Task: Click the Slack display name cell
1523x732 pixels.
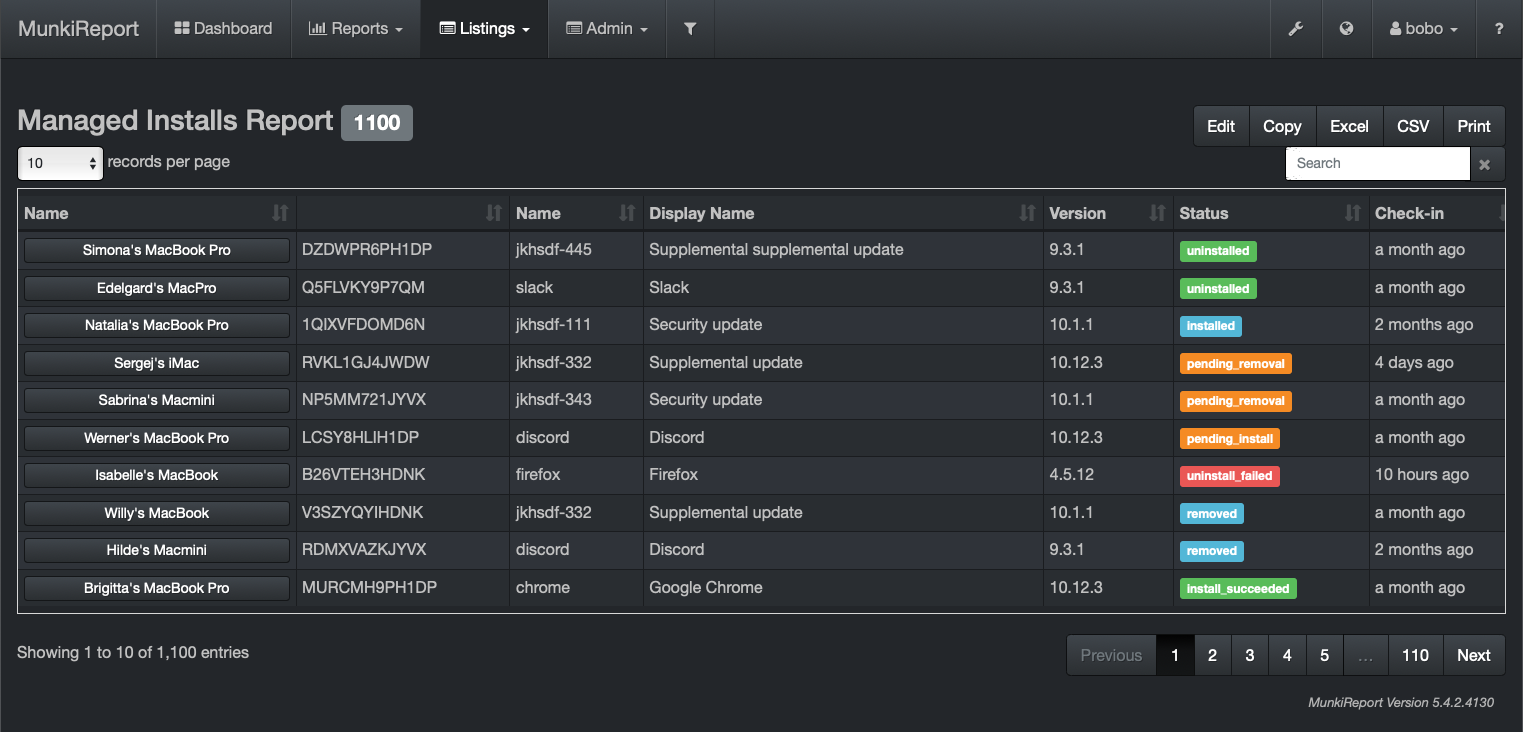Action: click(x=842, y=288)
